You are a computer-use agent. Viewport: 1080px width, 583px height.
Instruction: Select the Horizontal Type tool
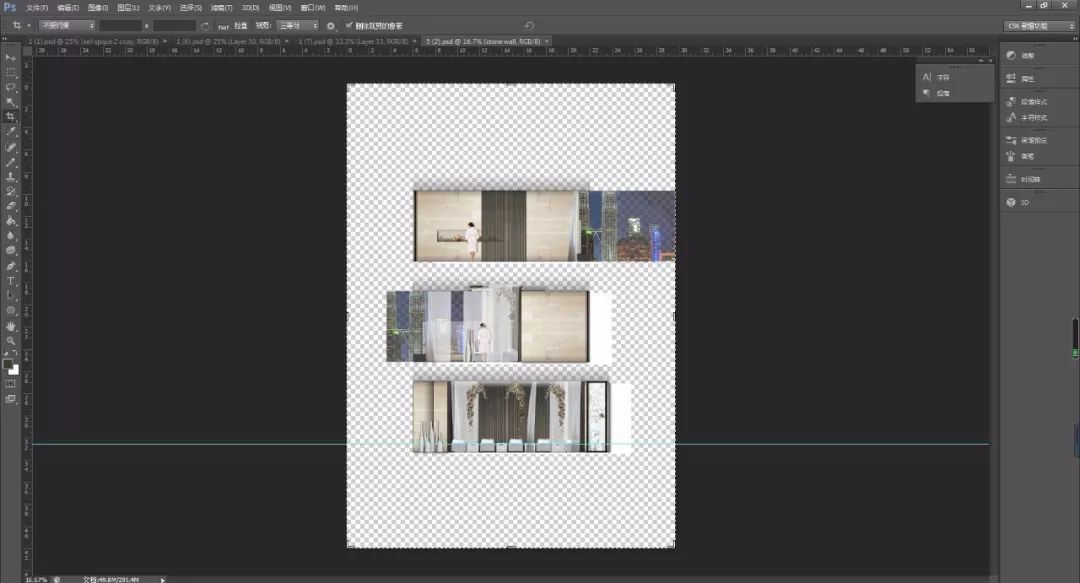coord(11,281)
